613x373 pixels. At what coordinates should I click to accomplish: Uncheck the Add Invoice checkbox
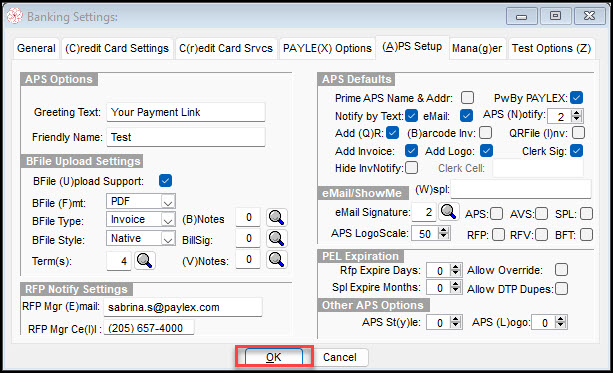411,151
